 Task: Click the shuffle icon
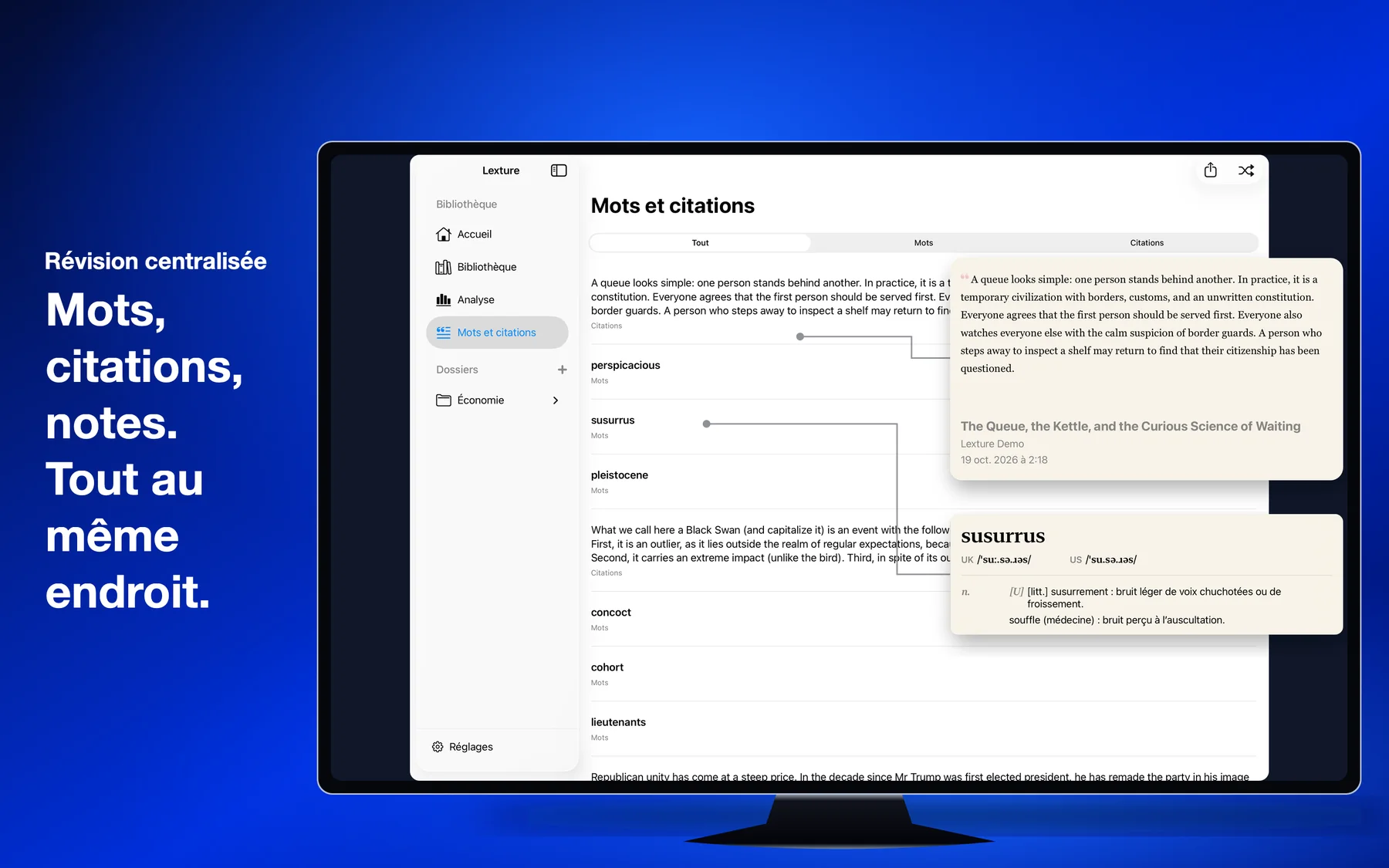[x=1246, y=171]
